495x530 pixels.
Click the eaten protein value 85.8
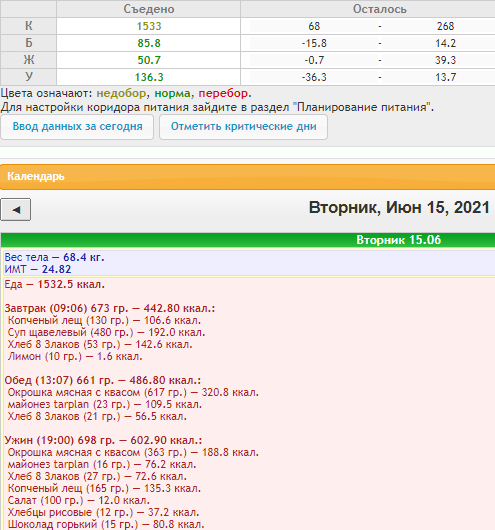pos(149,43)
